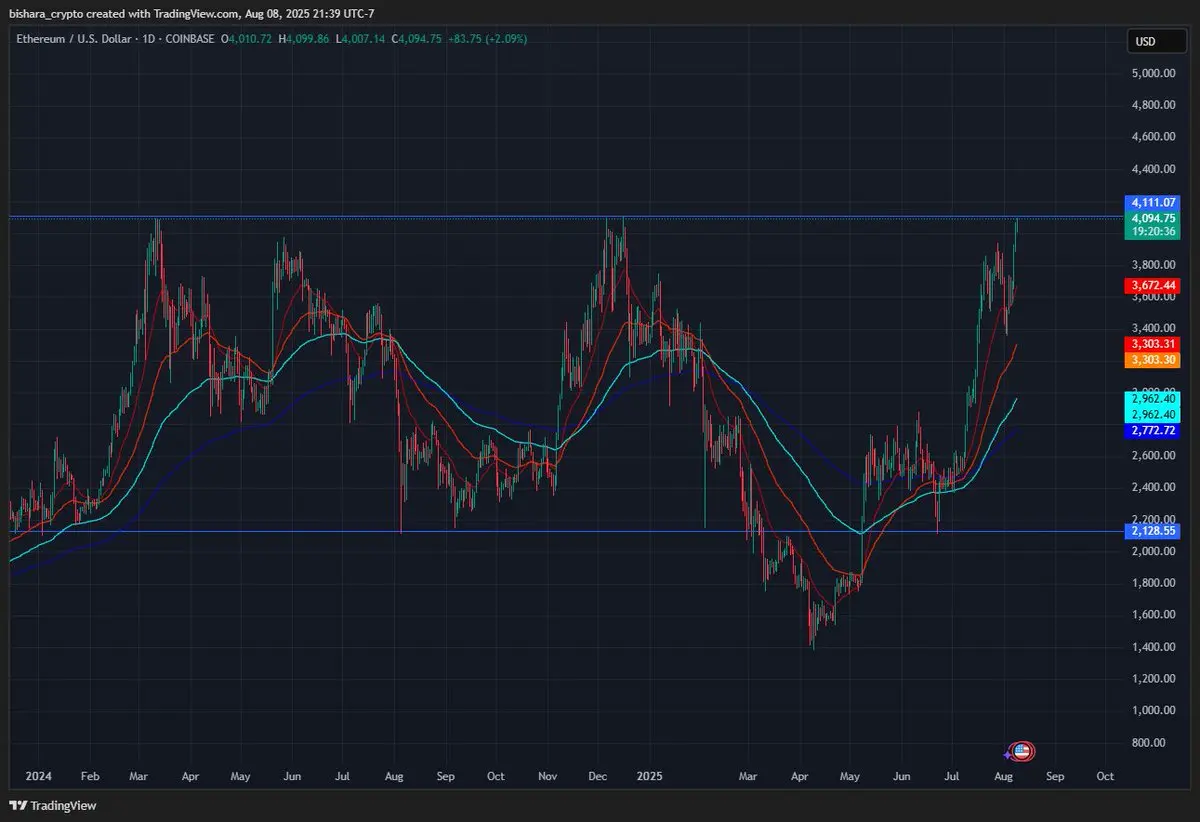Click the 1,000.00 price axis label
Screen dimensions: 1200x822
(x=1153, y=711)
